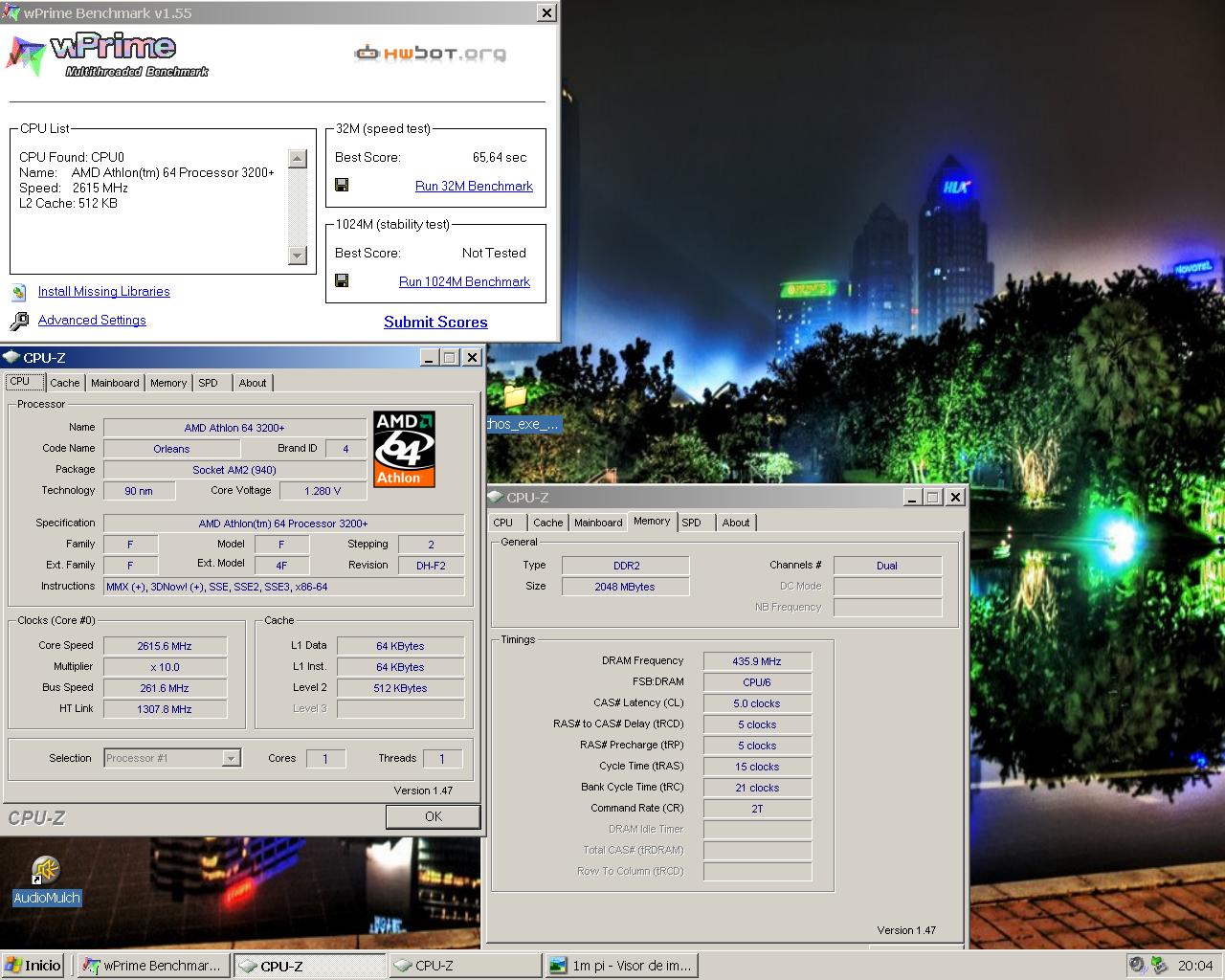The height and width of the screenshot is (980, 1225).
Task: Click the Package Socket AM2 (940) field
Action: 234,470
